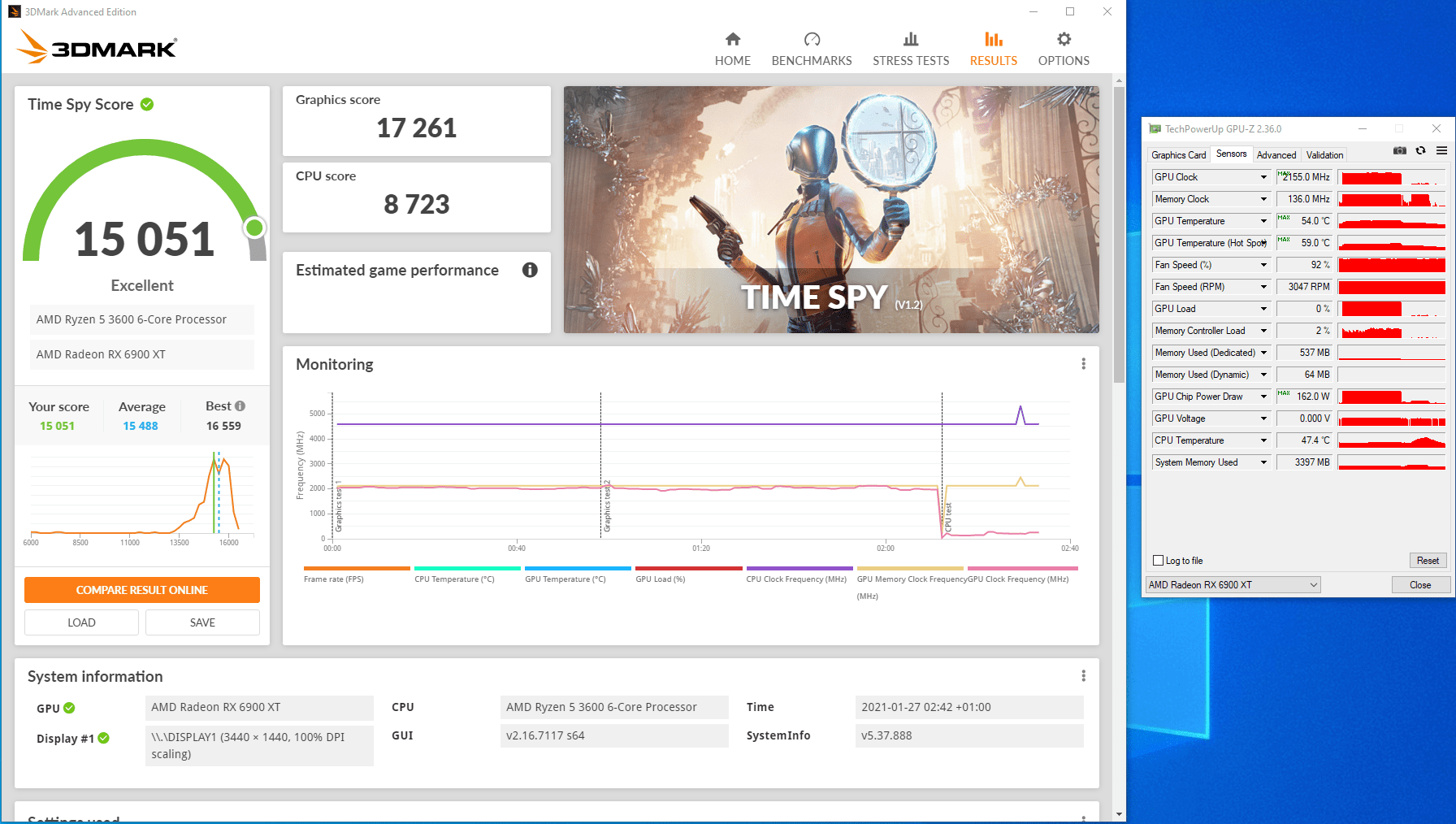Click the 3DMark title bar app icon

click(14, 11)
